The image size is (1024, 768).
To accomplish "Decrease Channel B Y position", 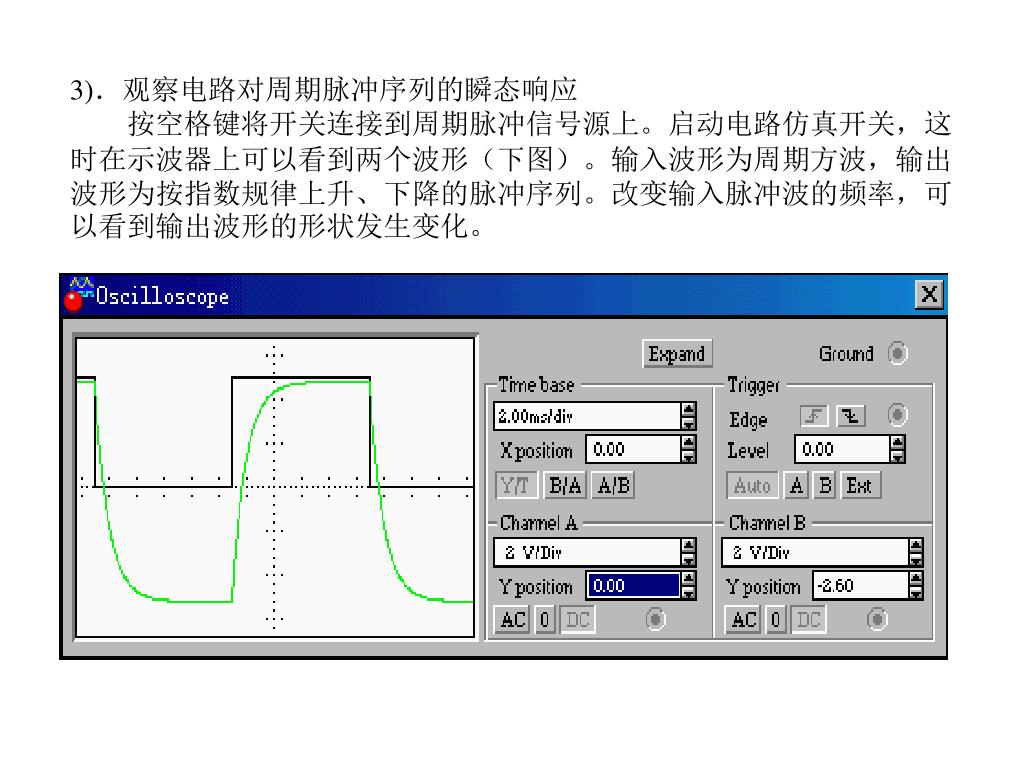I will tap(916, 593).
